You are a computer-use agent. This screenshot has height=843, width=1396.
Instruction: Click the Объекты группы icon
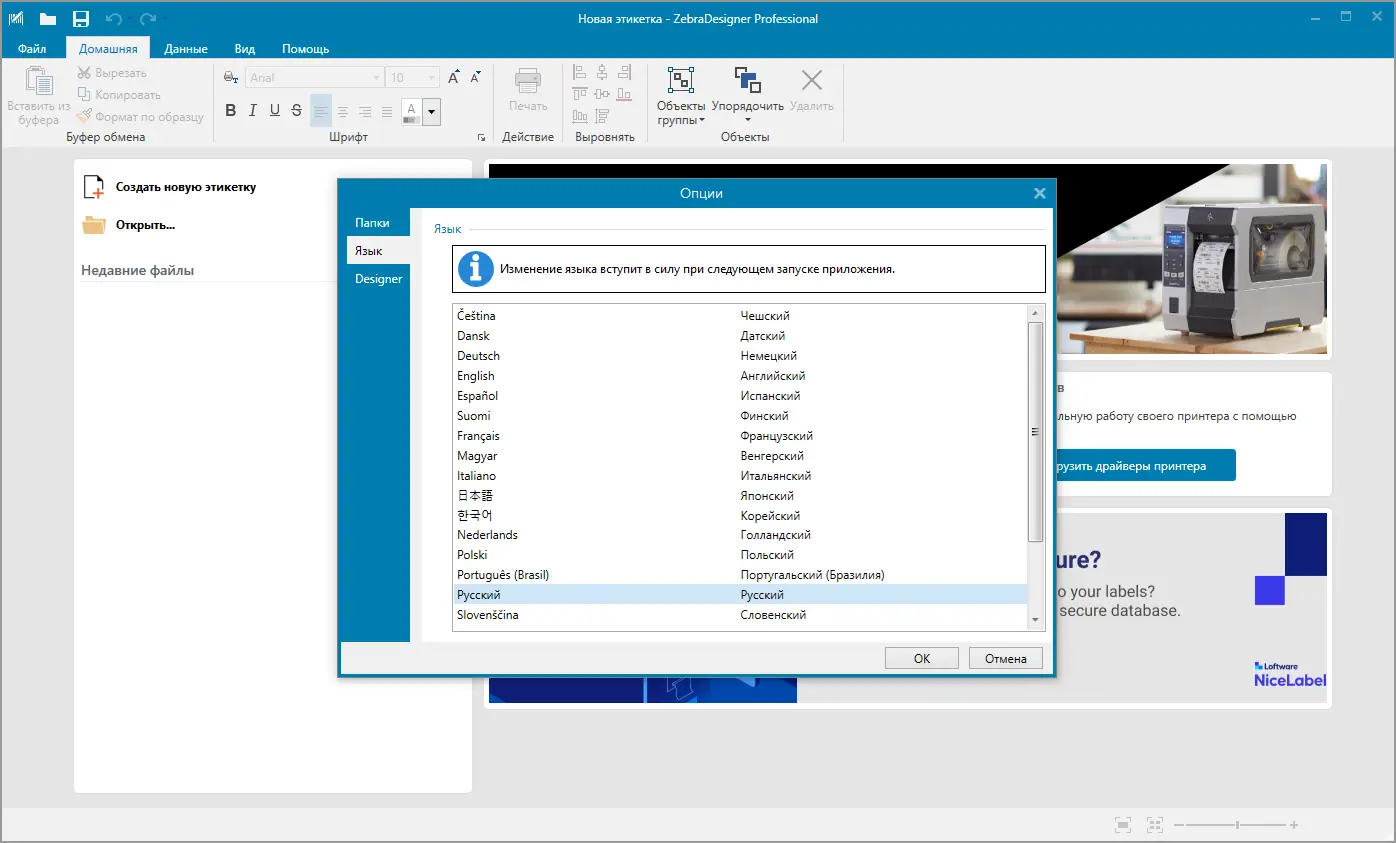(x=680, y=82)
